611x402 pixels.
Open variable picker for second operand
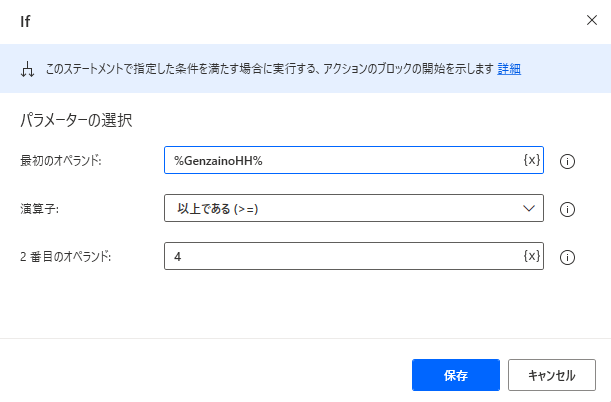532,257
